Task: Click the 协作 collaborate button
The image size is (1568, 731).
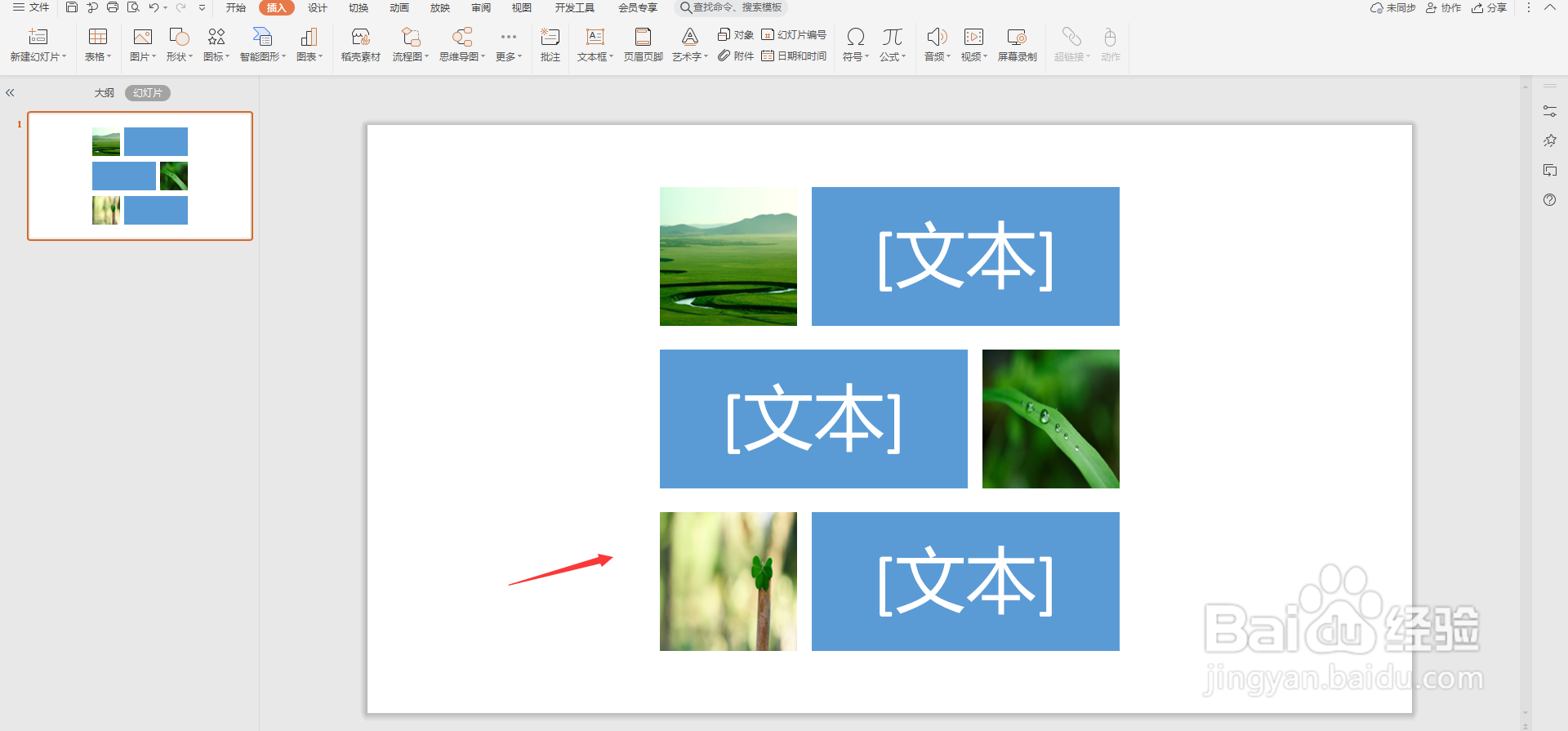Action: 1444,7
